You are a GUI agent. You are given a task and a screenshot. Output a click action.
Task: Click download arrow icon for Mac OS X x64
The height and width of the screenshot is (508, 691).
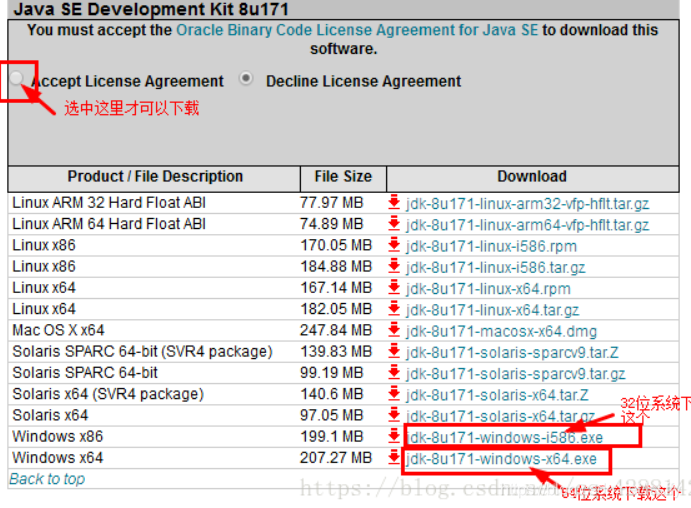coord(394,330)
